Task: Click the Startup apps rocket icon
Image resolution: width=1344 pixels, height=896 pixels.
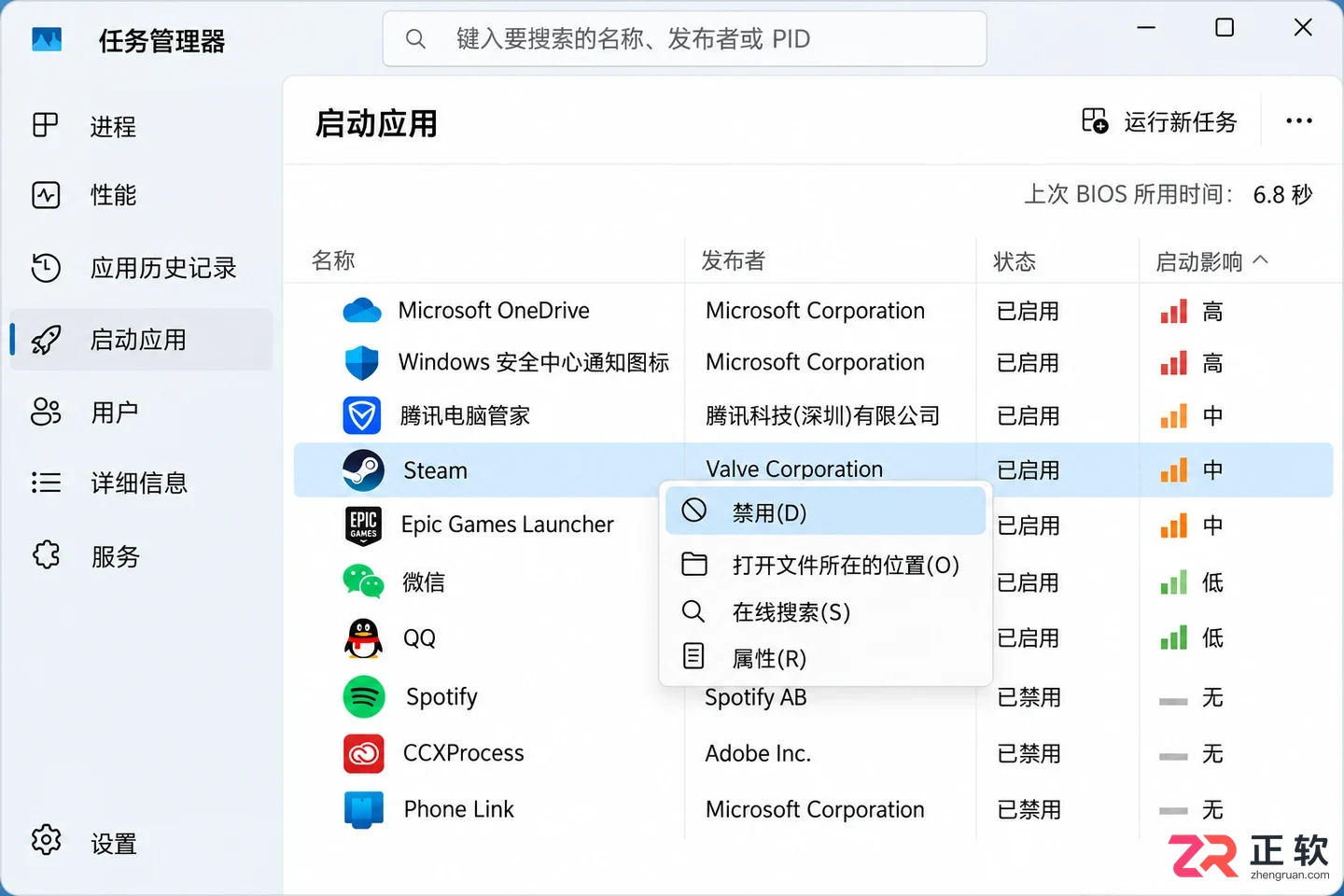Action: pyautogui.click(x=46, y=340)
